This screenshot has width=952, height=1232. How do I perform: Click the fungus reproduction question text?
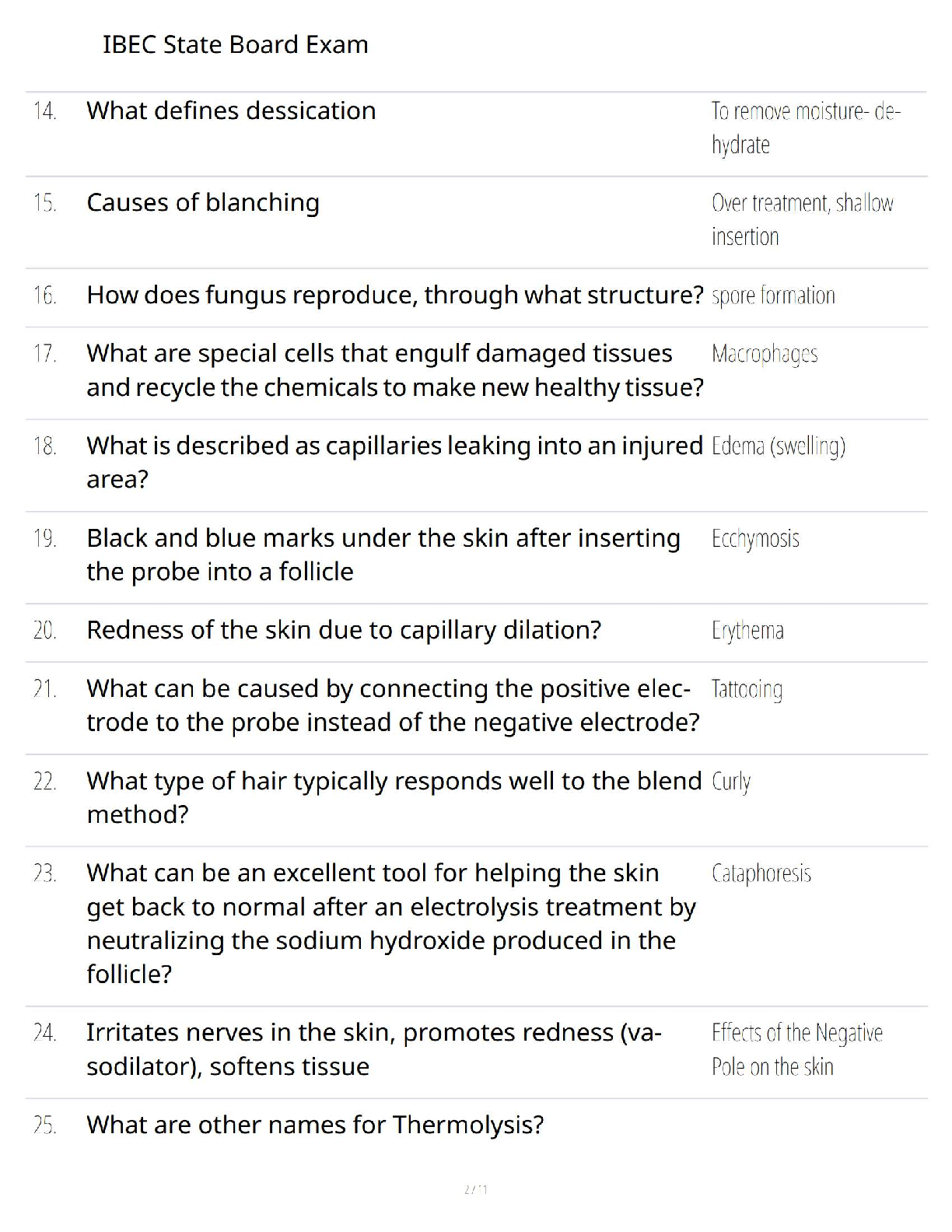[394, 295]
